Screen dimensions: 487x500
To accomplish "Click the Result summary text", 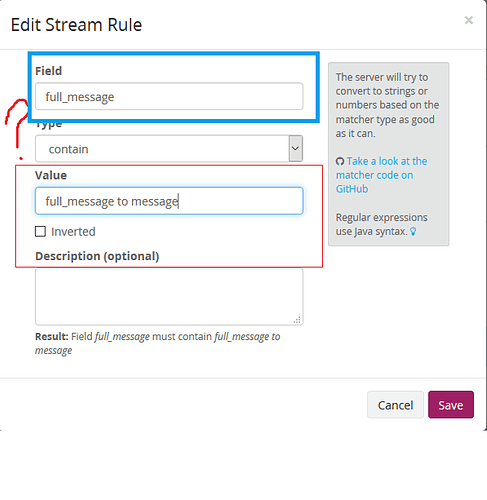I will pyautogui.click(x=158, y=343).
